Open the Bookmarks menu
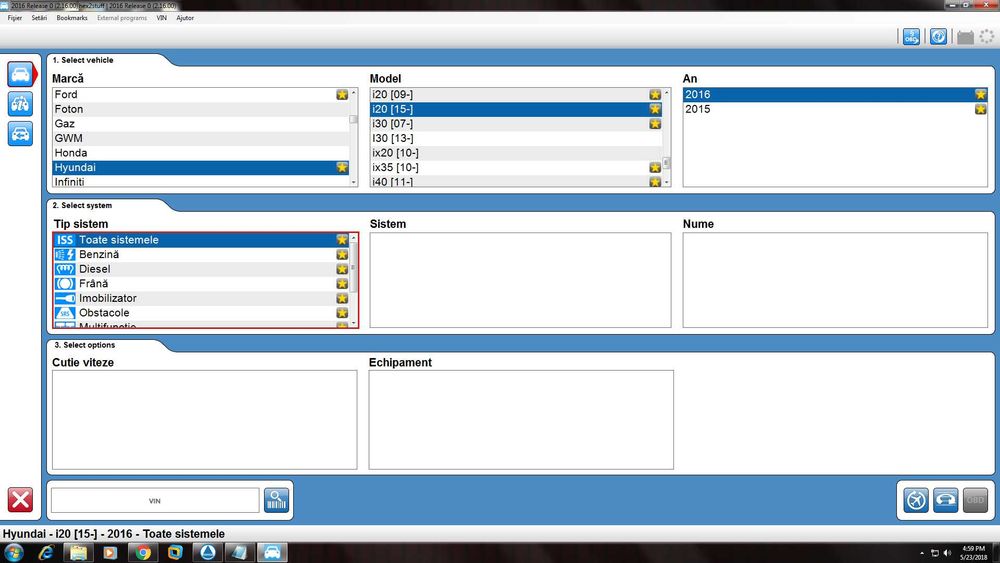The height and width of the screenshot is (563, 1000). [72, 18]
